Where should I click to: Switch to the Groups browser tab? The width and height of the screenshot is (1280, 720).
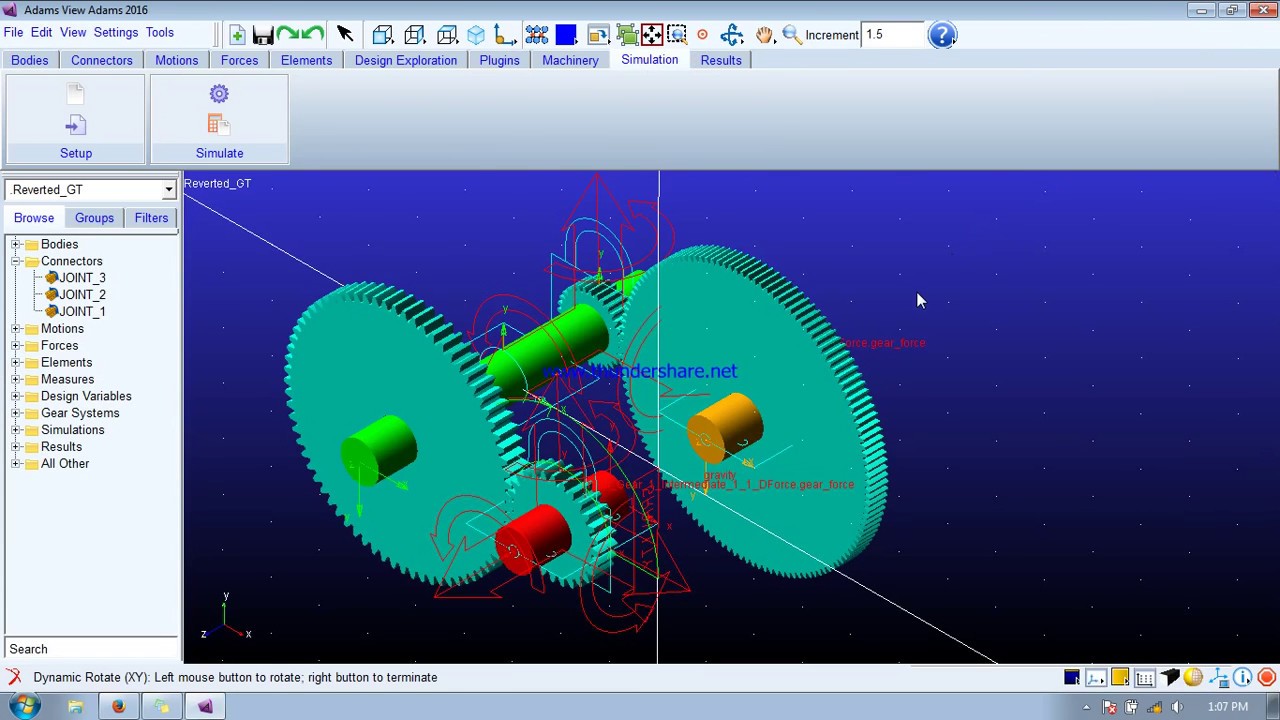(94, 218)
